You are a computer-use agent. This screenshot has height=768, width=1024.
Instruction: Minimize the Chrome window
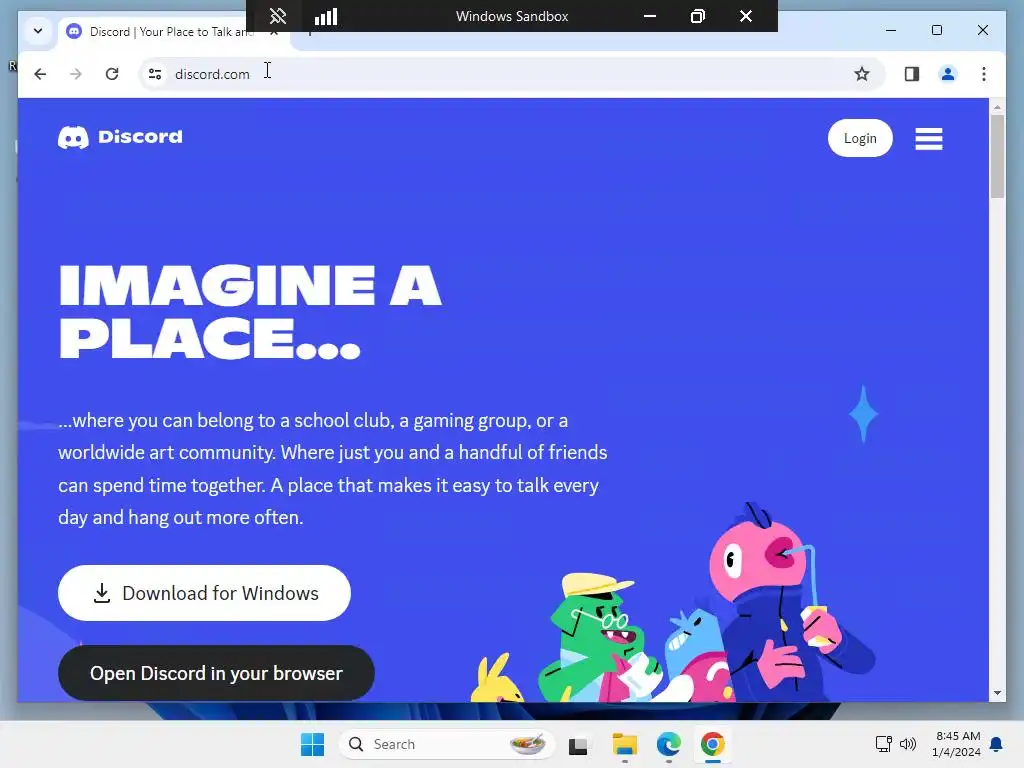[891, 30]
